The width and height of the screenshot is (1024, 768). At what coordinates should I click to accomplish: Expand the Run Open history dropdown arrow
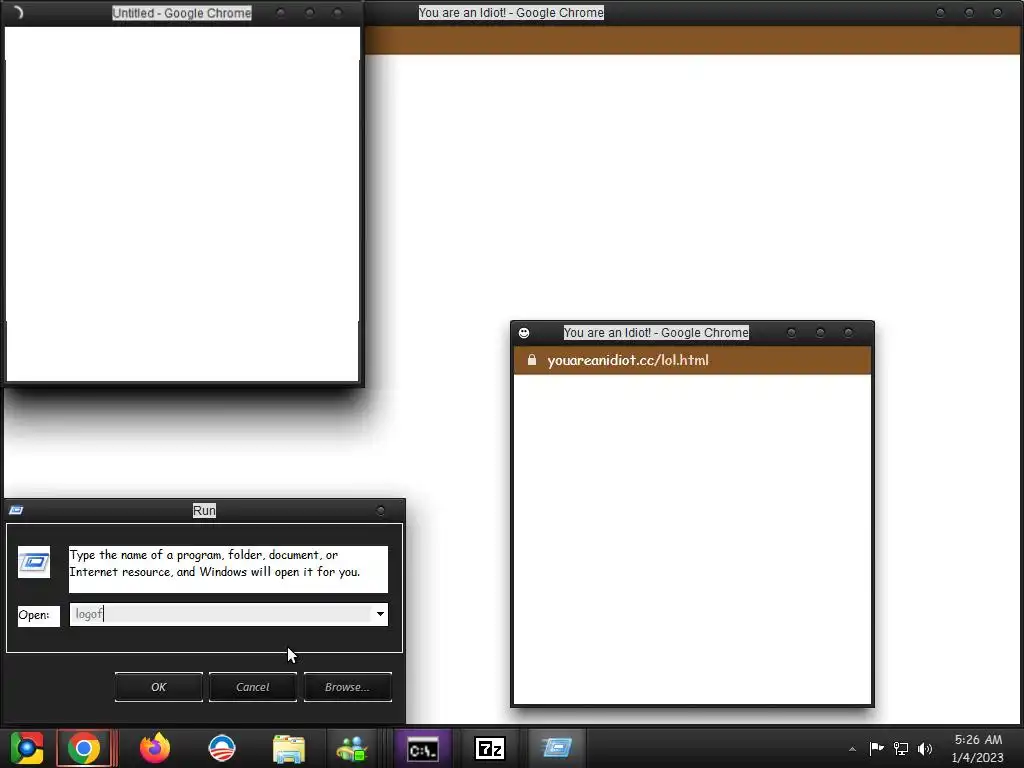coord(380,614)
